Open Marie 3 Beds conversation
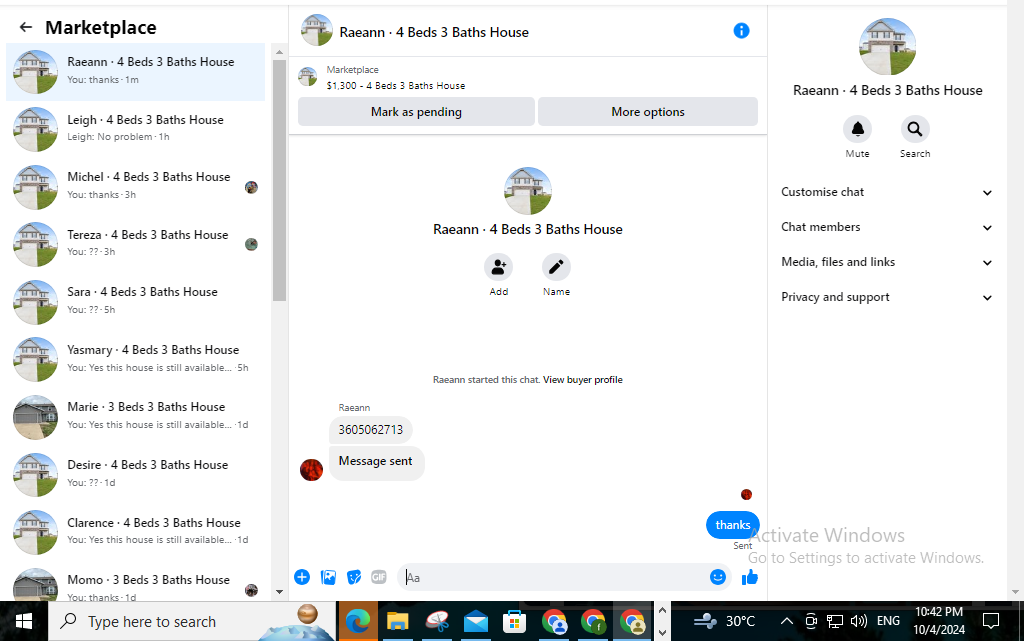1024x641 pixels. click(136, 416)
